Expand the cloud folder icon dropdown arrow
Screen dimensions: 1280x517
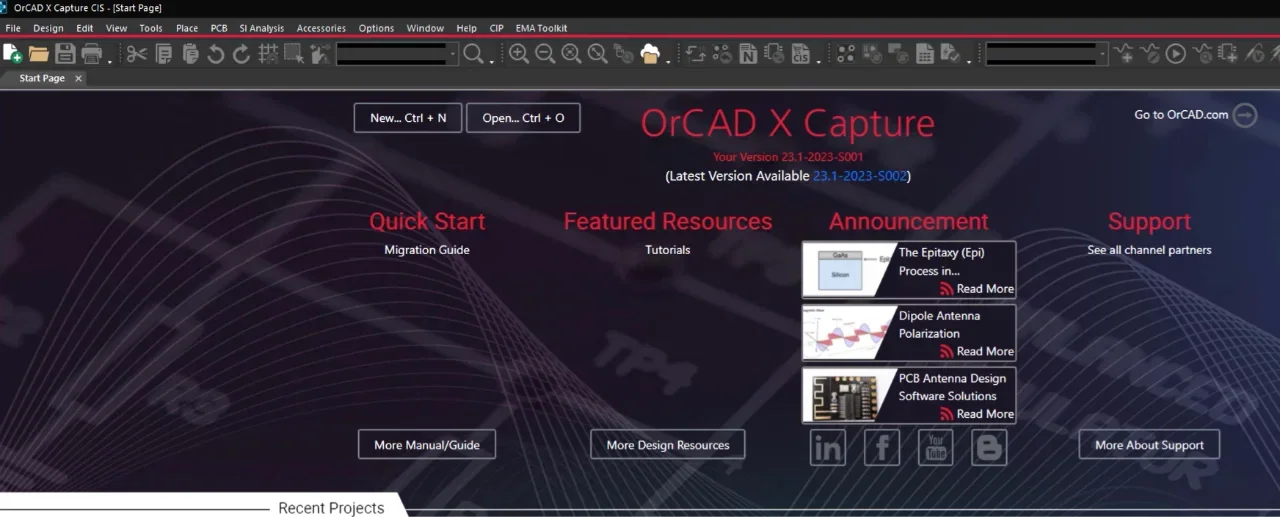pos(668,61)
